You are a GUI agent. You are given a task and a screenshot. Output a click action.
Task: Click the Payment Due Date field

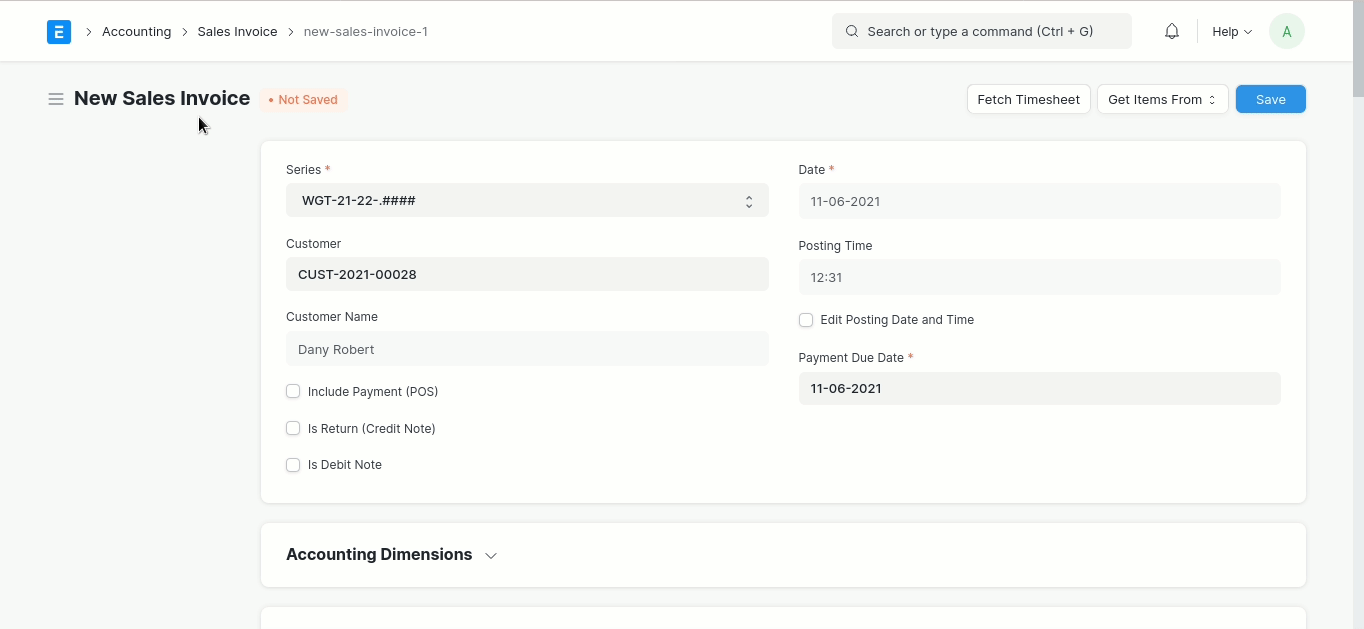(x=1039, y=389)
